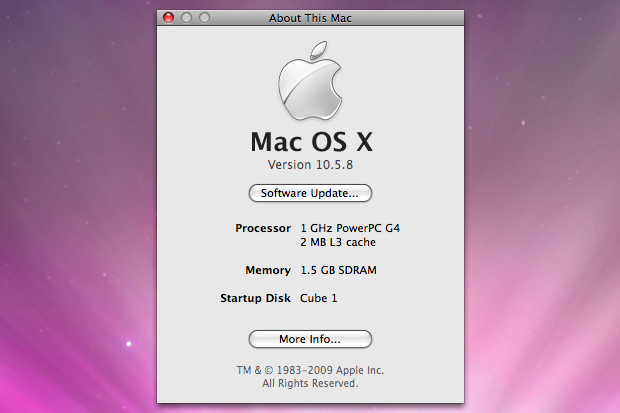This screenshot has height=413, width=620.
Task: Click the Memory label
Action: pos(268,270)
